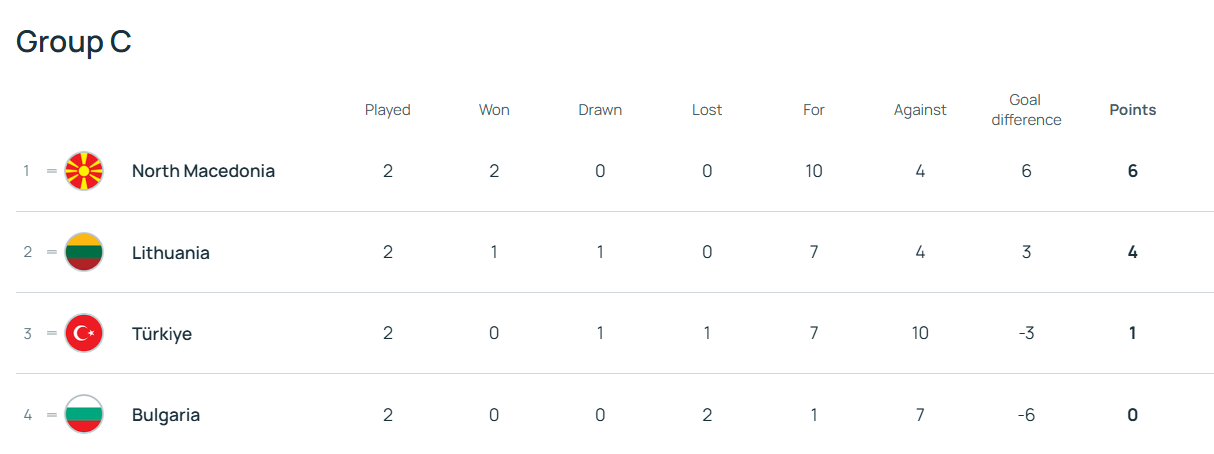Click the North Macedonia flag icon
Image resolution: width=1214 pixels, height=454 pixels.
(84, 171)
